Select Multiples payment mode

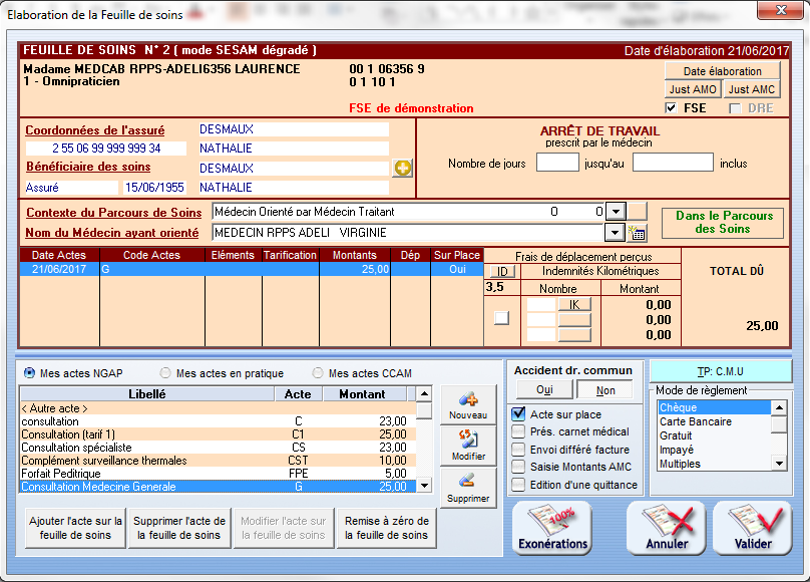(714, 464)
